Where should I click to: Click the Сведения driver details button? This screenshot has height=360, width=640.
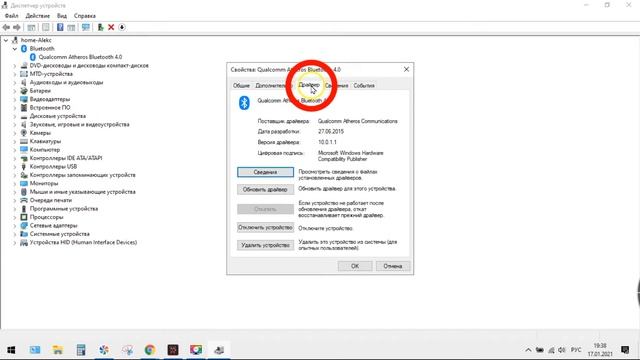pos(265,172)
